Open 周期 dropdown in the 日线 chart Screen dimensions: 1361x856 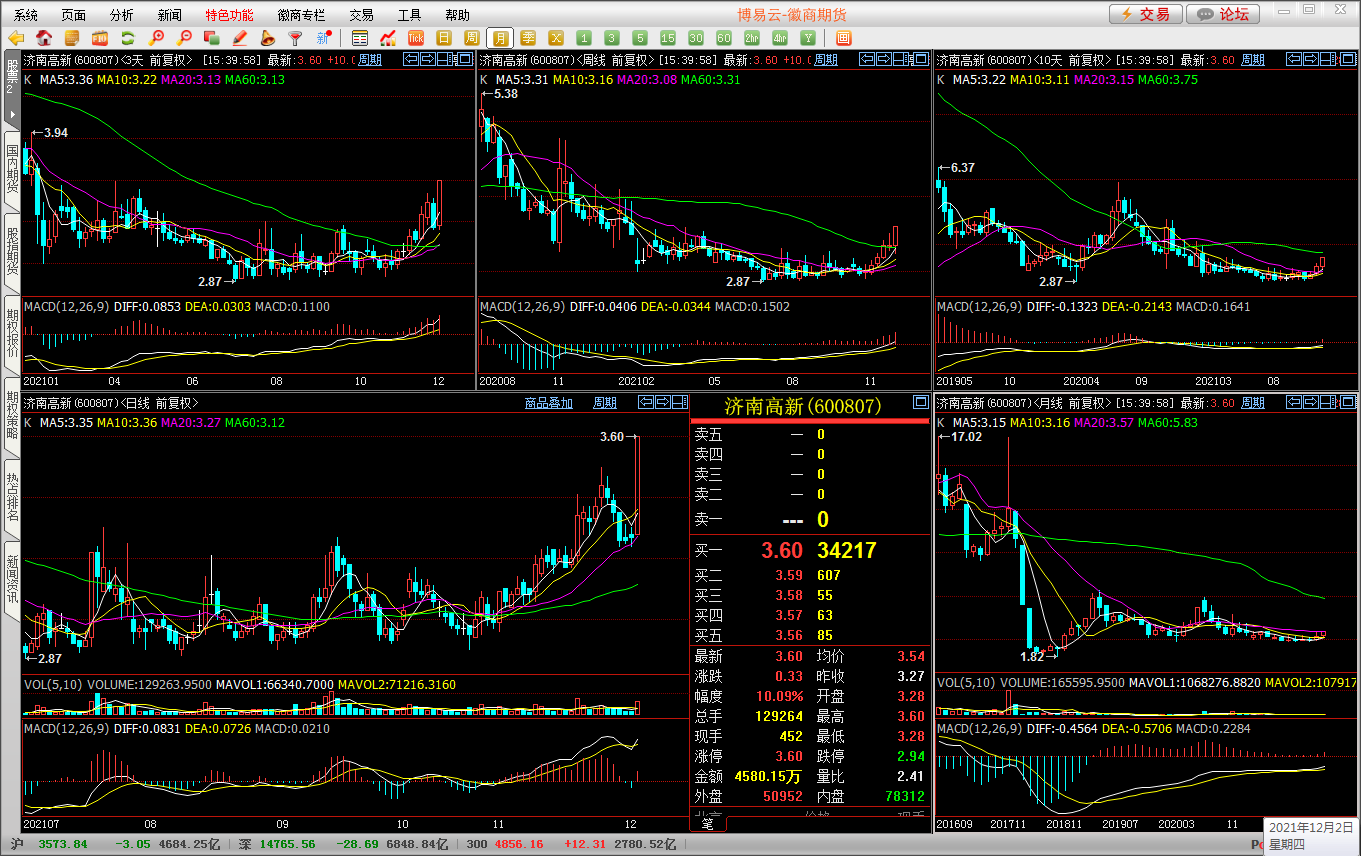click(x=605, y=403)
